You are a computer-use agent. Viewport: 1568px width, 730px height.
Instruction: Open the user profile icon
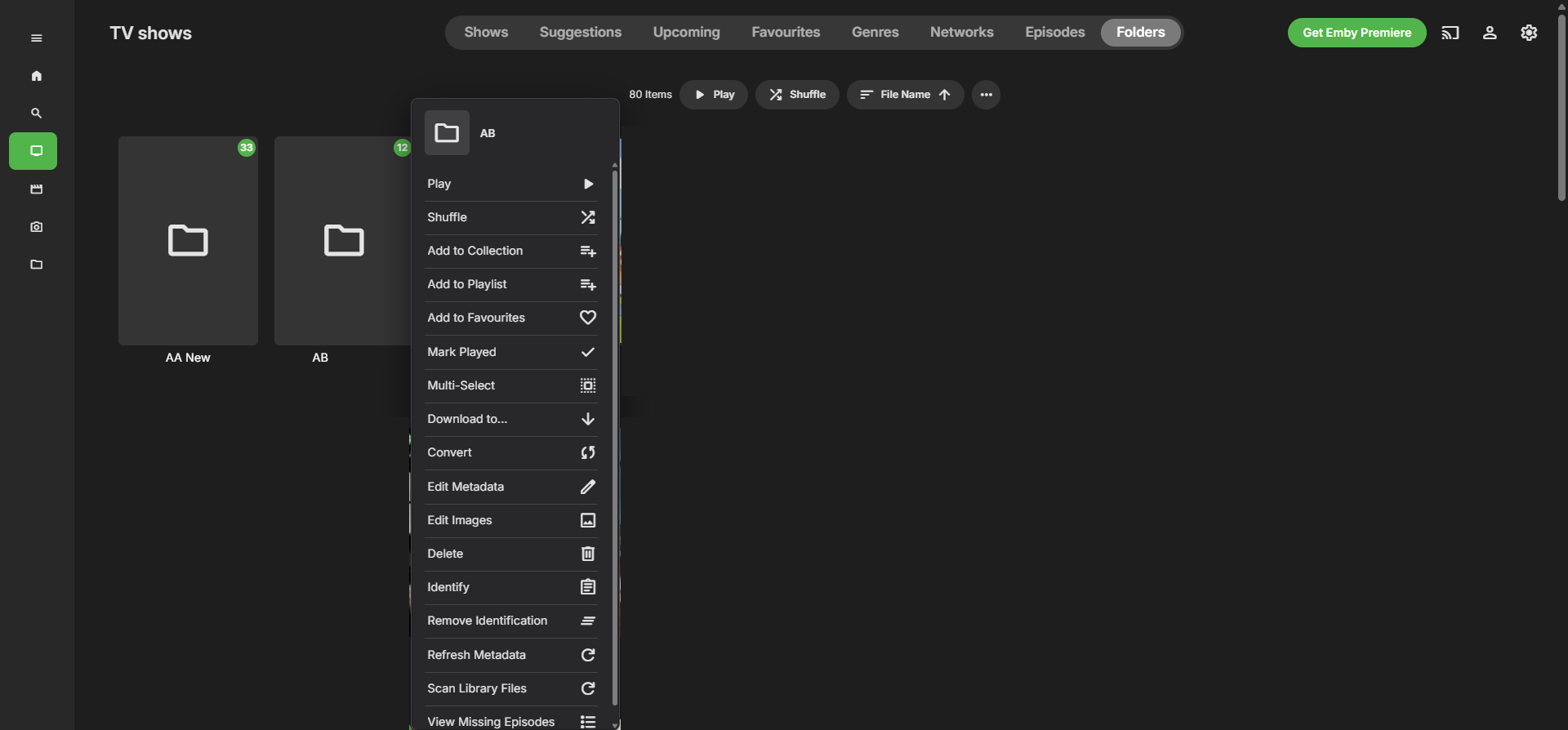coord(1490,33)
